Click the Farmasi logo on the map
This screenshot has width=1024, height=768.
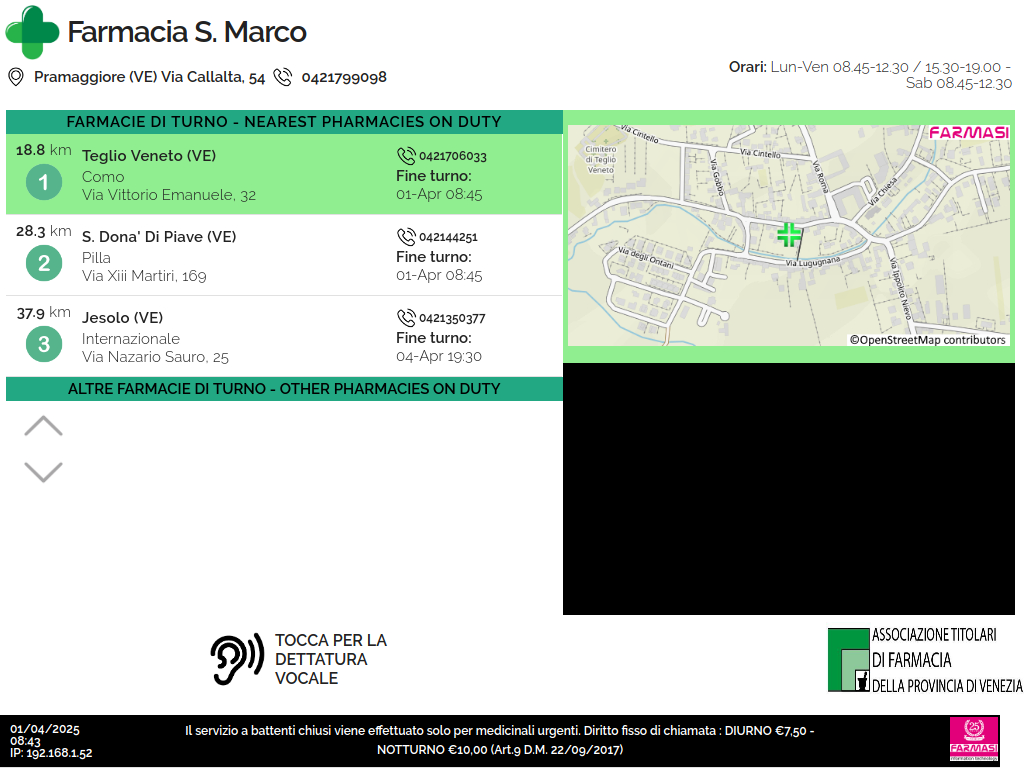(968, 132)
